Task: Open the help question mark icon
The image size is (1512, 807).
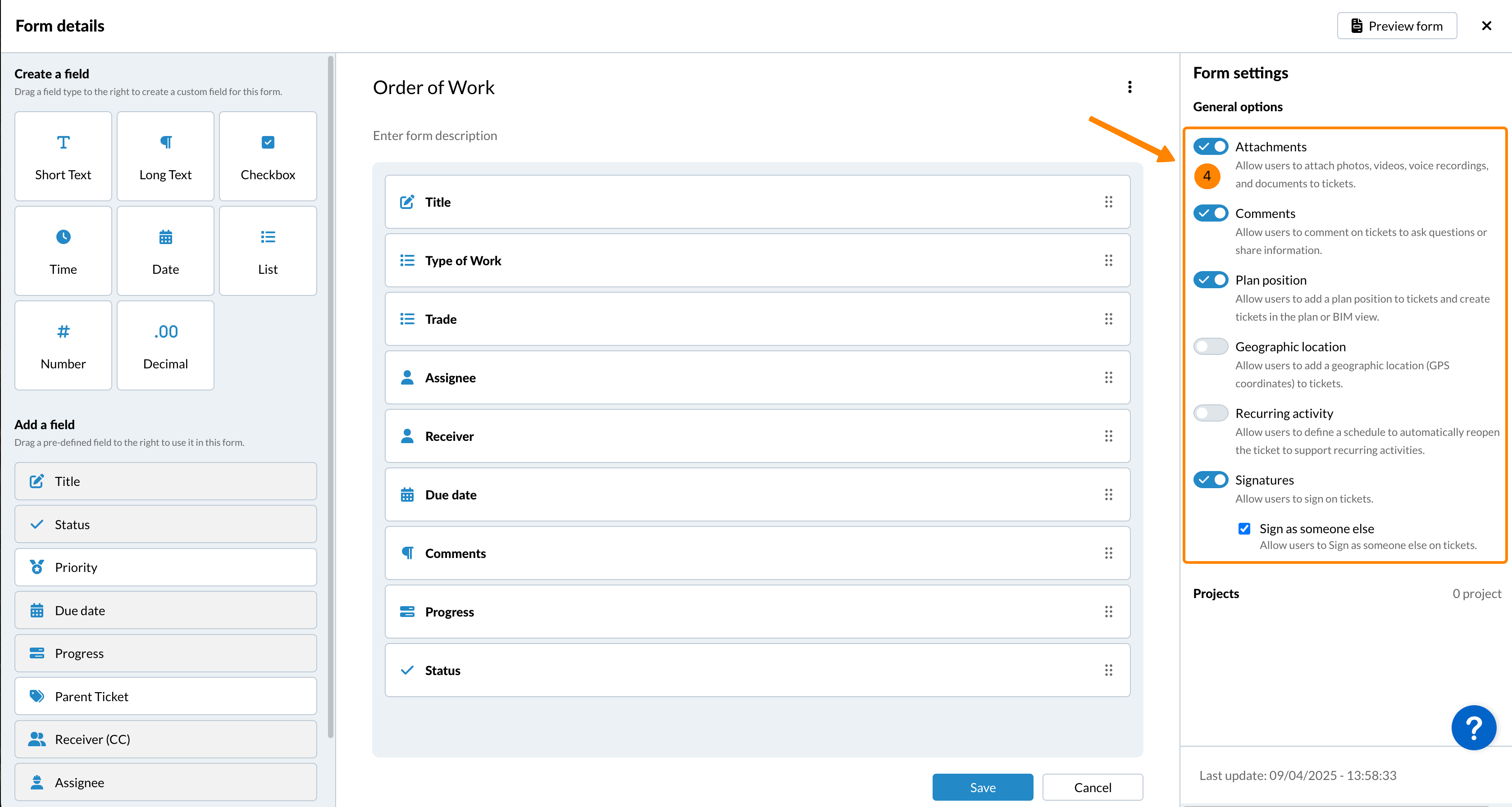Action: (x=1474, y=728)
